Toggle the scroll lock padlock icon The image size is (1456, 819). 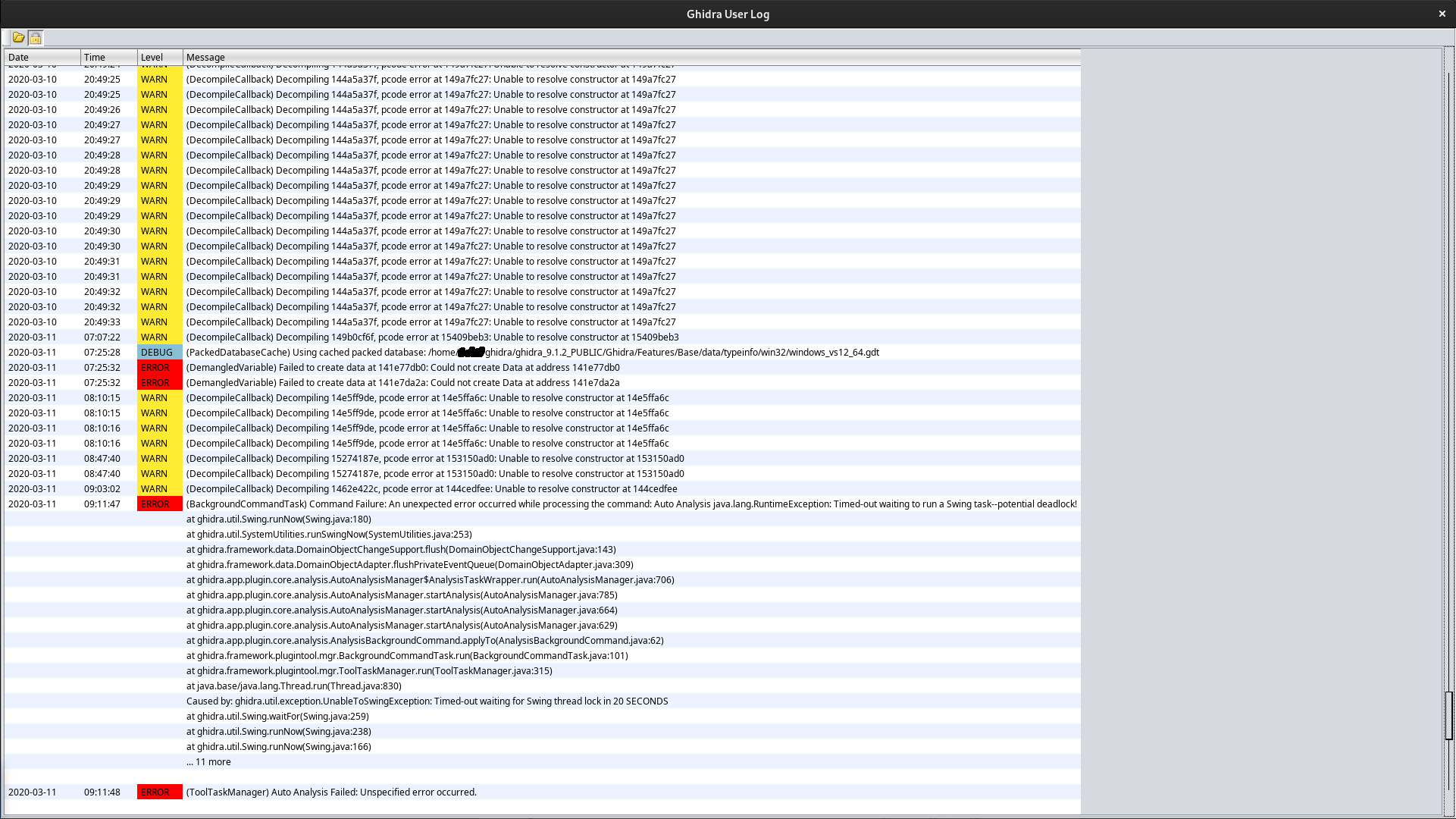(x=34, y=37)
